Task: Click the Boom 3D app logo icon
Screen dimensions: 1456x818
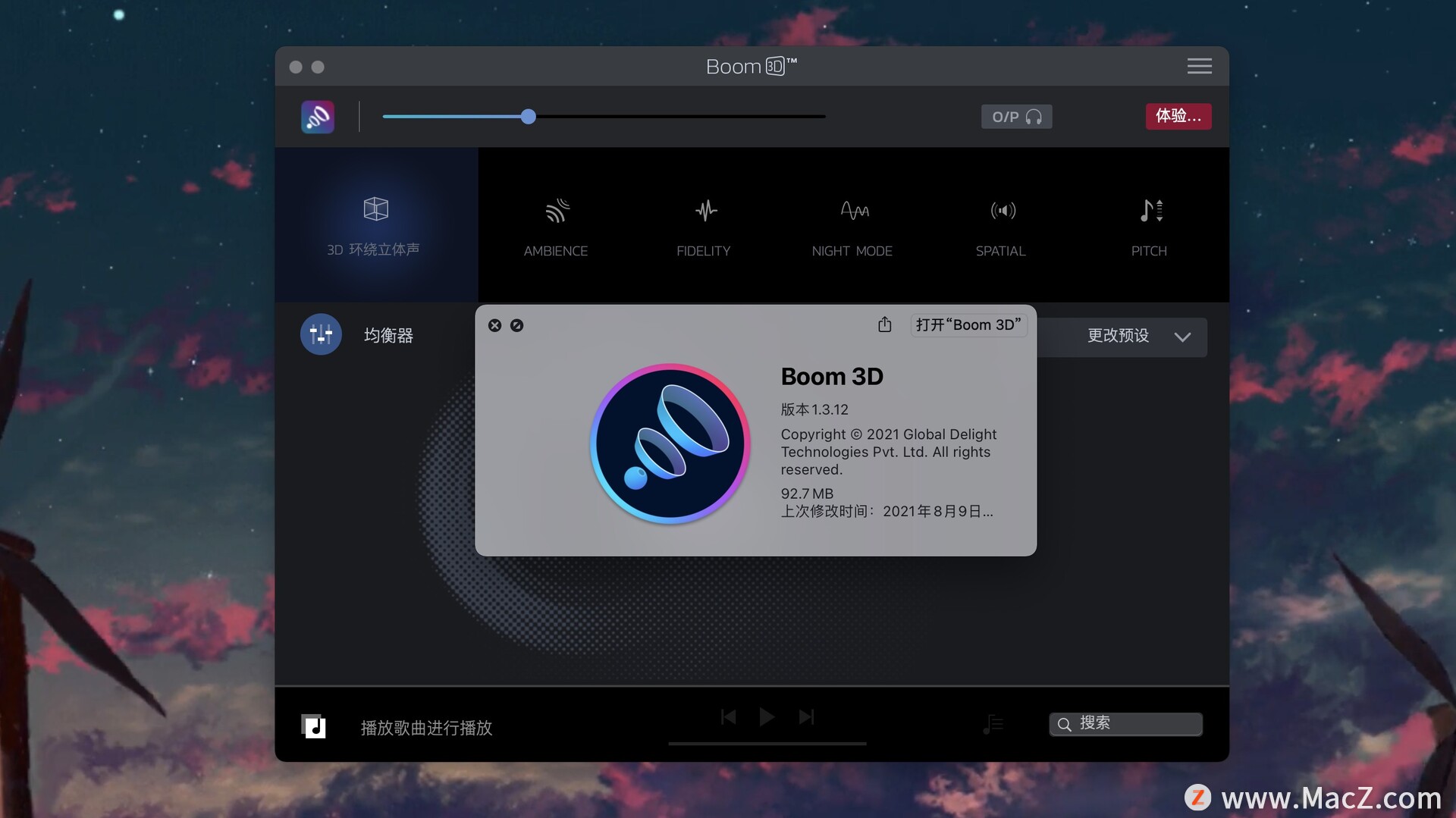Action: tap(318, 117)
